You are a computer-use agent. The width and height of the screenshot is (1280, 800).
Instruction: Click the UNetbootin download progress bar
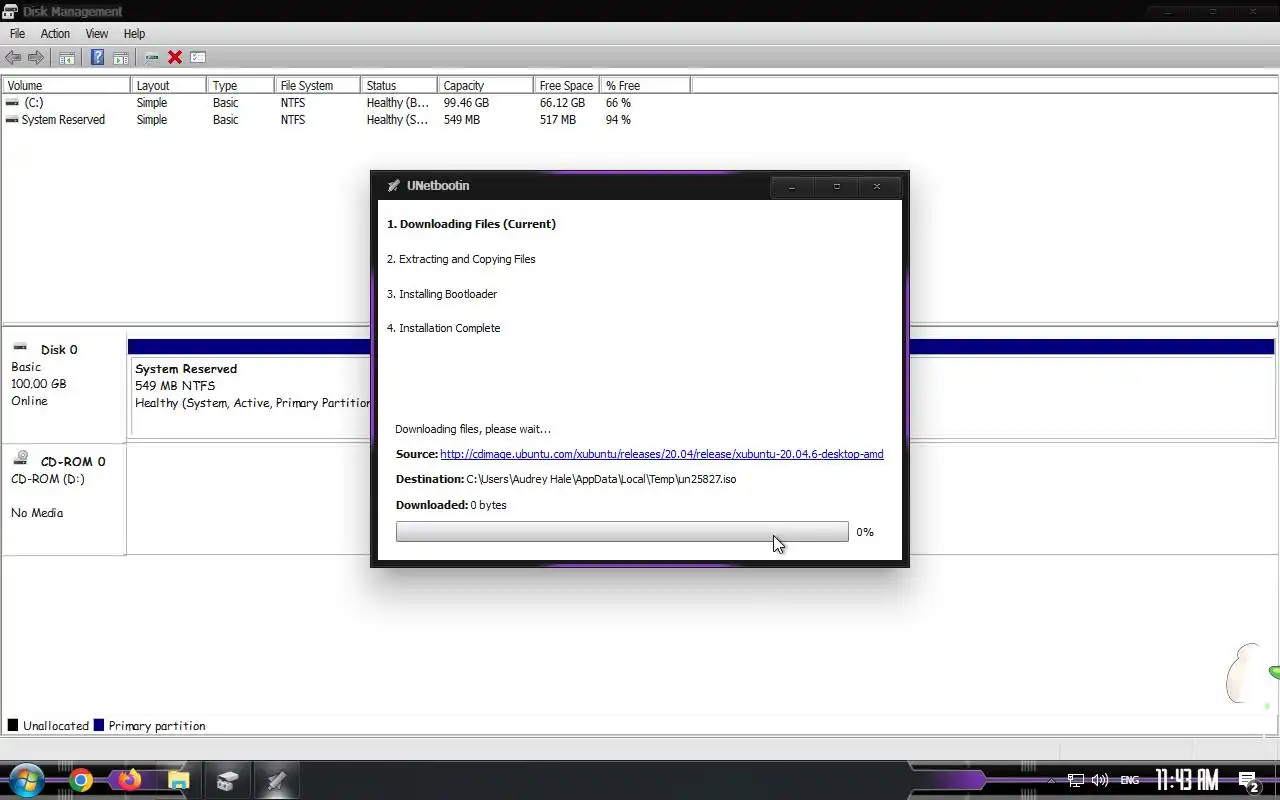[x=622, y=532]
